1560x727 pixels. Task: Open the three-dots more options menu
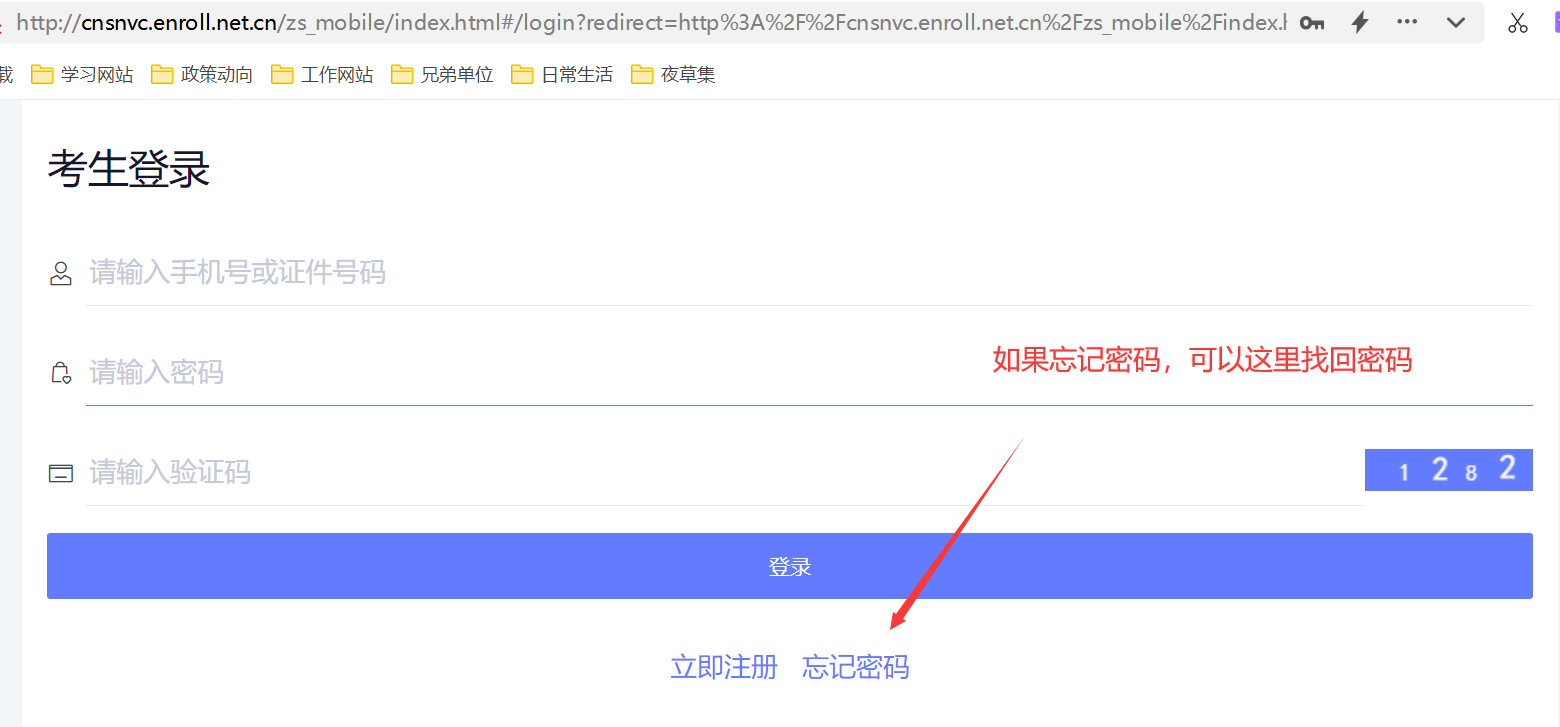click(x=1407, y=22)
